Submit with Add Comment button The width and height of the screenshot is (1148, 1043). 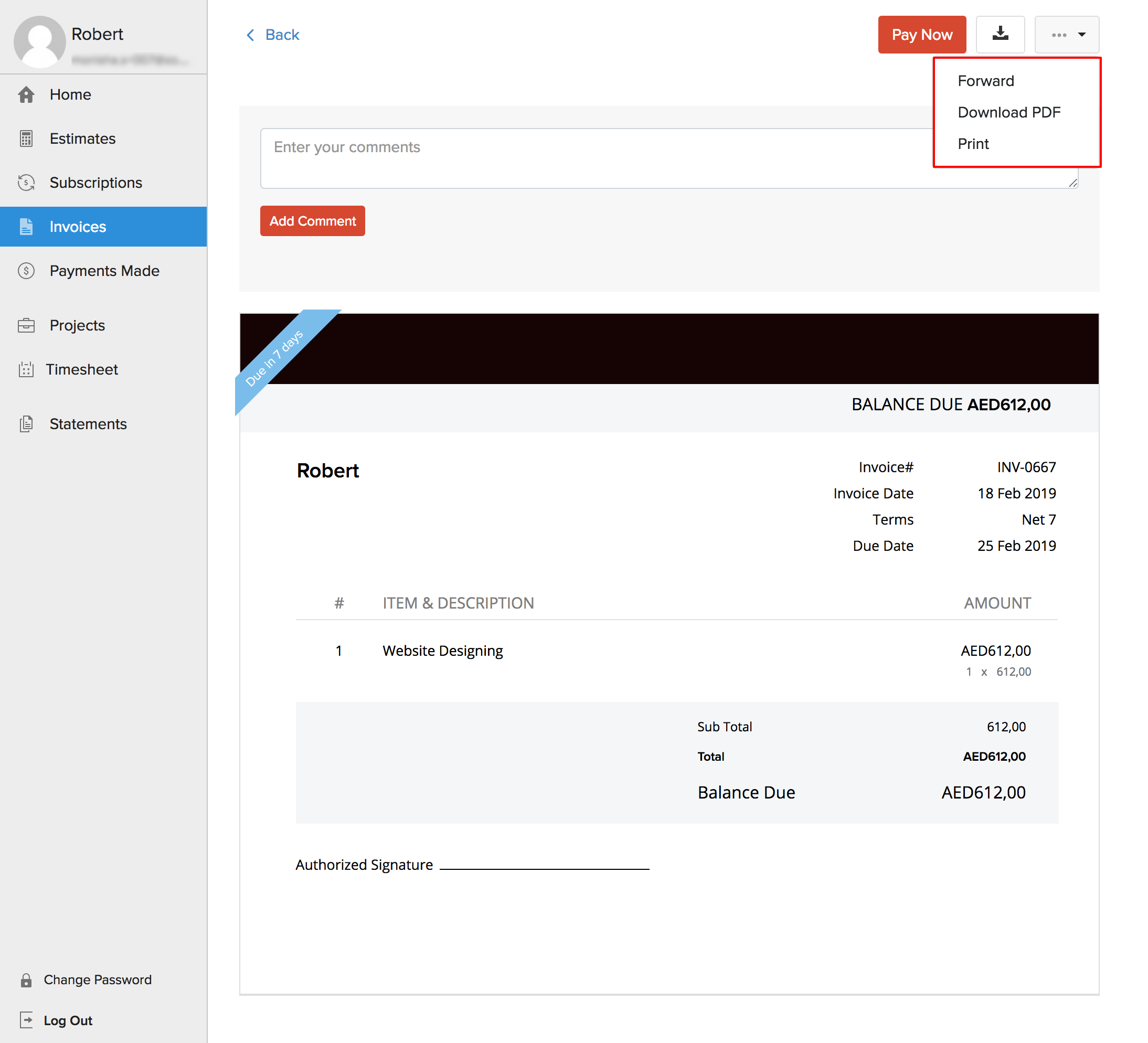[x=312, y=221]
